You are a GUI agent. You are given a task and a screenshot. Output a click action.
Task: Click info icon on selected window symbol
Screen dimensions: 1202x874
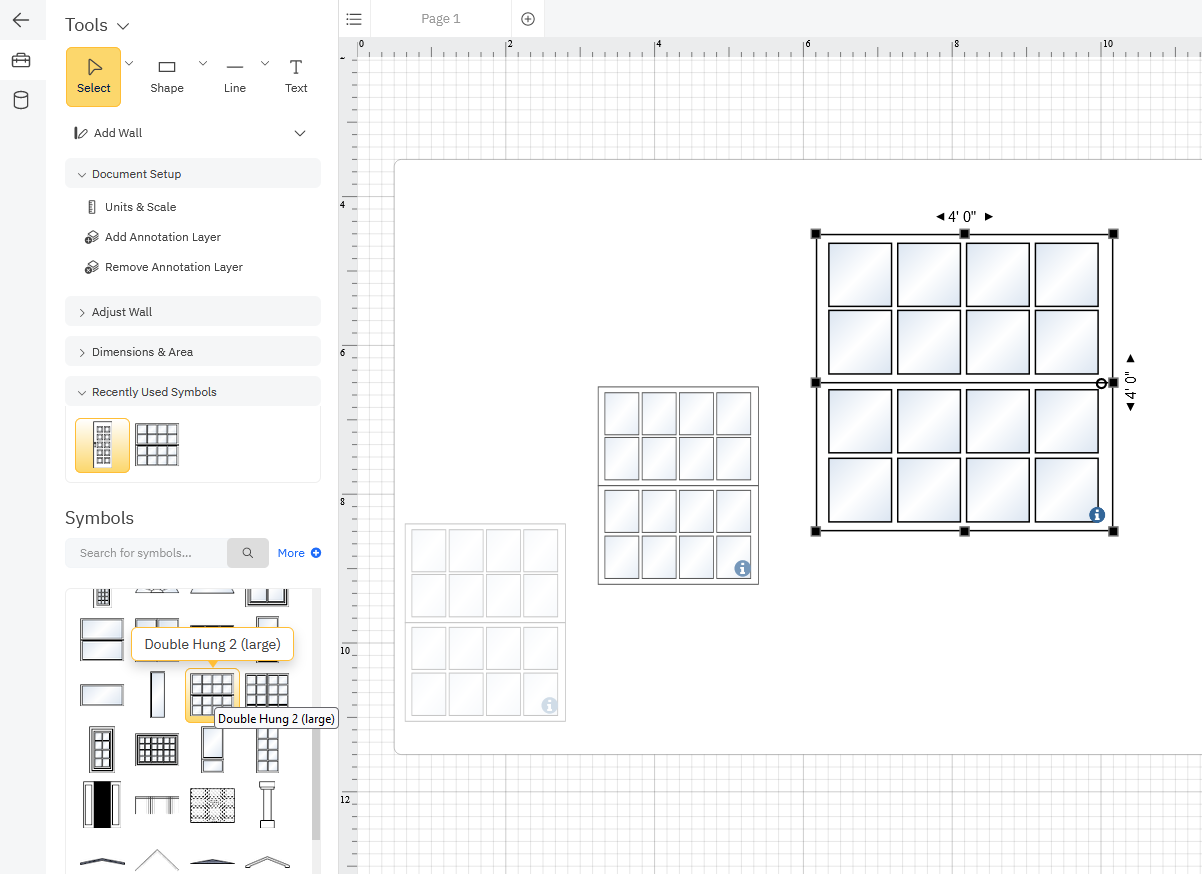(1096, 515)
